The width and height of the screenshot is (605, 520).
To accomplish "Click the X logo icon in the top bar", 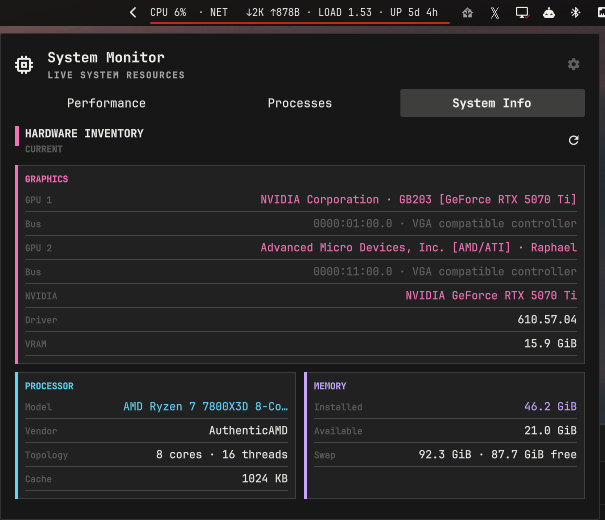I will 495,13.
